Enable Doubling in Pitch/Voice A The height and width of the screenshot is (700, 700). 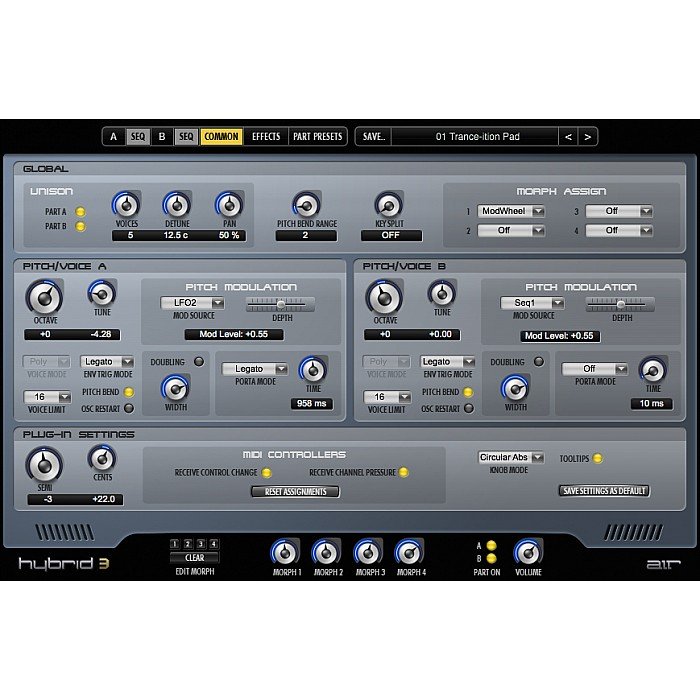point(199,361)
